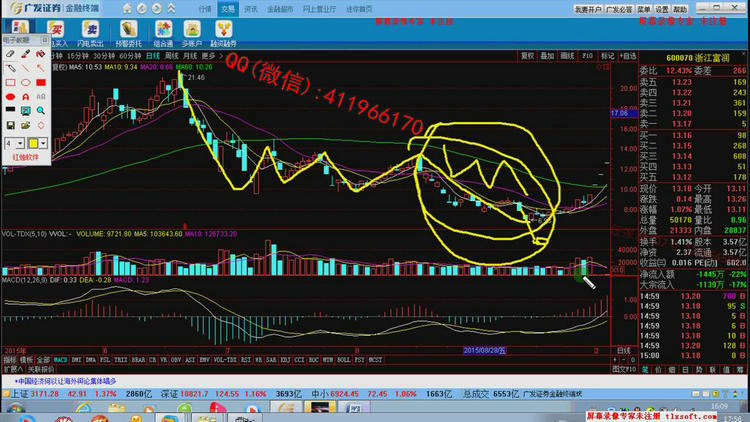Viewport: 750px width, 422px height.
Task: Switch chart to 周线 weekly period
Action: pyautogui.click(x=171, y=56)
